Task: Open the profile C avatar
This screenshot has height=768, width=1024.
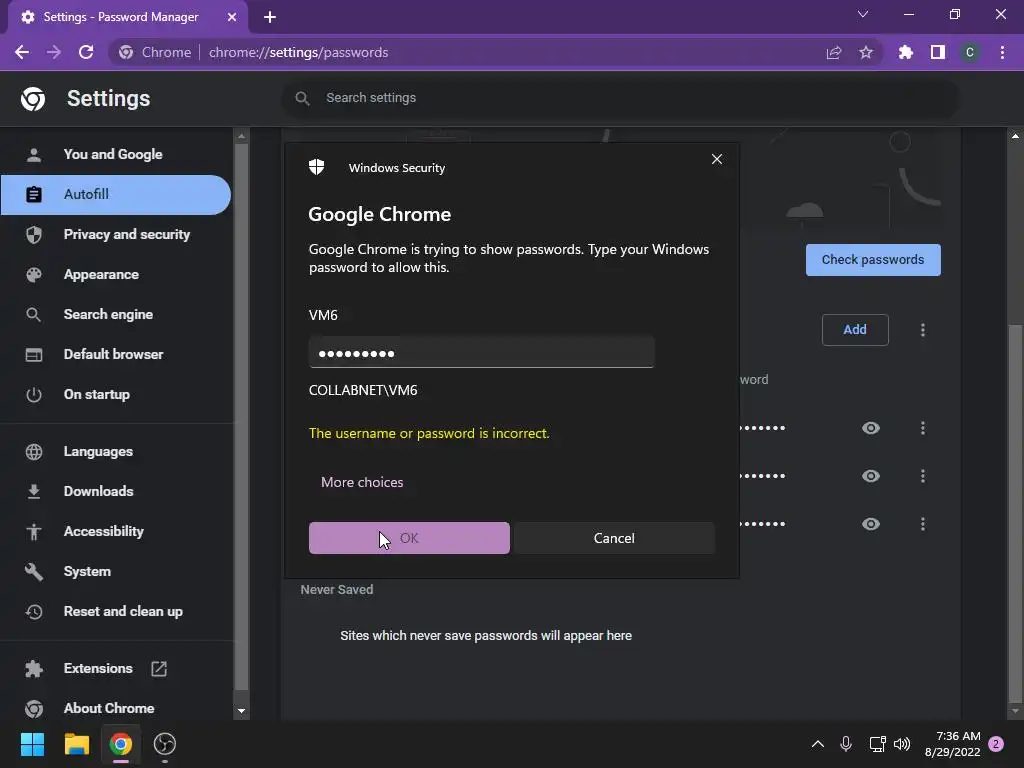Action: (969, 52)
